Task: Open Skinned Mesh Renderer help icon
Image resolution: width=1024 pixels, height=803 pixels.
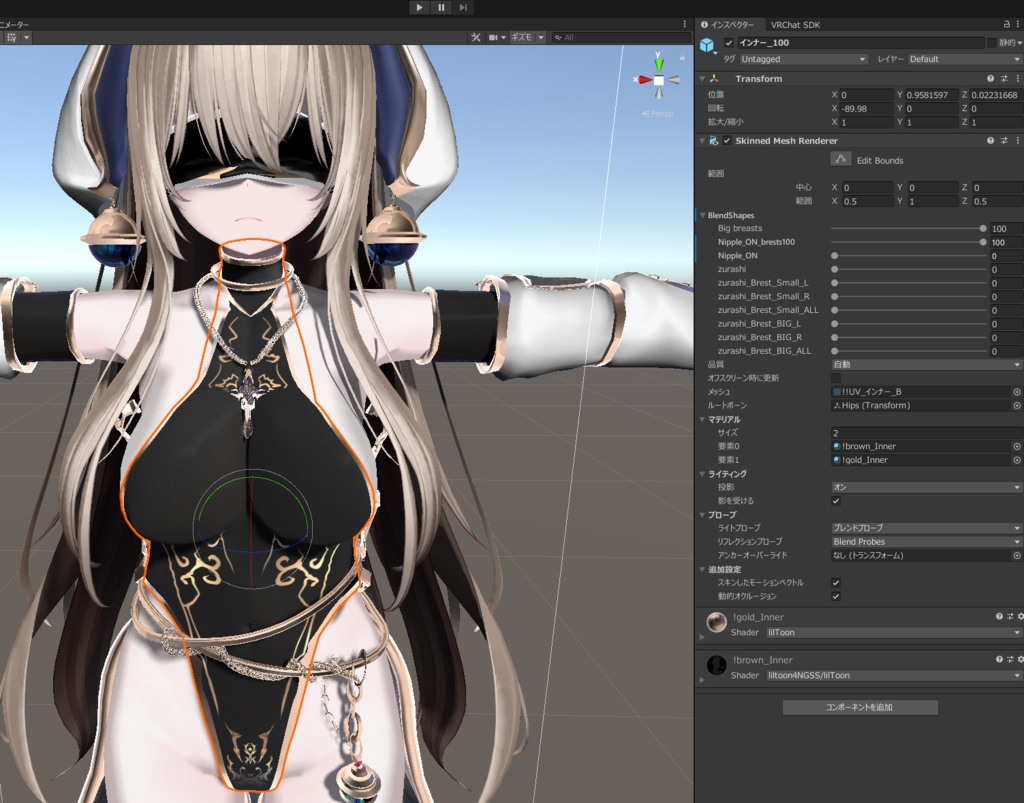Action: (x=991, y=140)
